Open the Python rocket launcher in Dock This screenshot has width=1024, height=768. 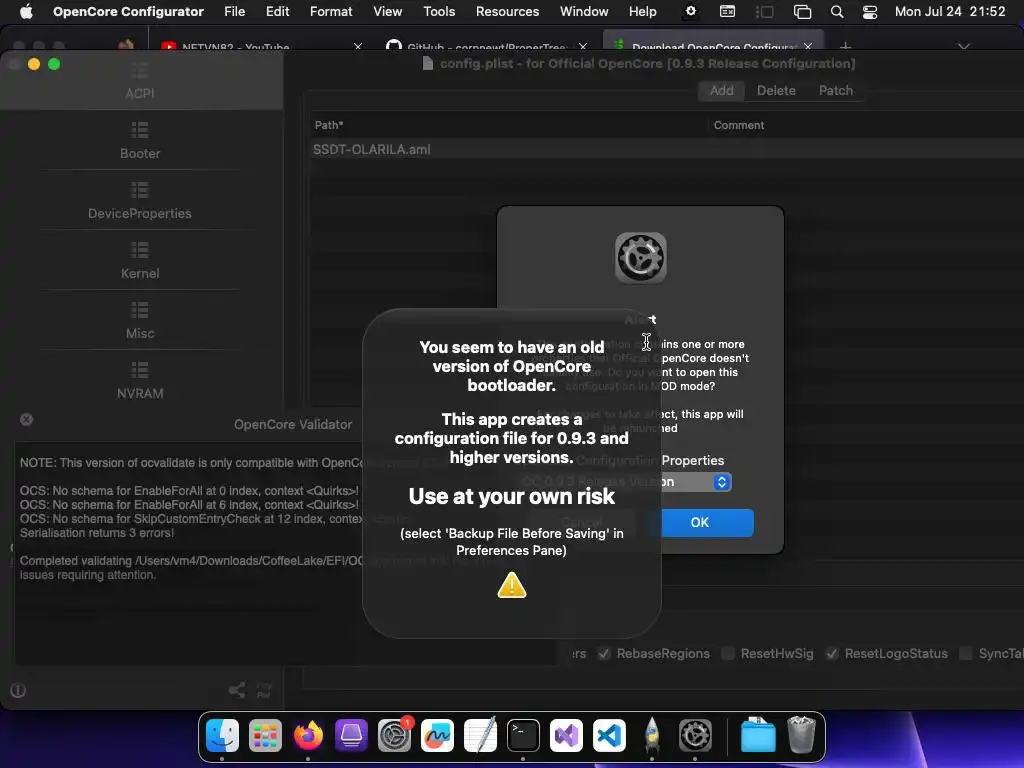coord(652,735)
